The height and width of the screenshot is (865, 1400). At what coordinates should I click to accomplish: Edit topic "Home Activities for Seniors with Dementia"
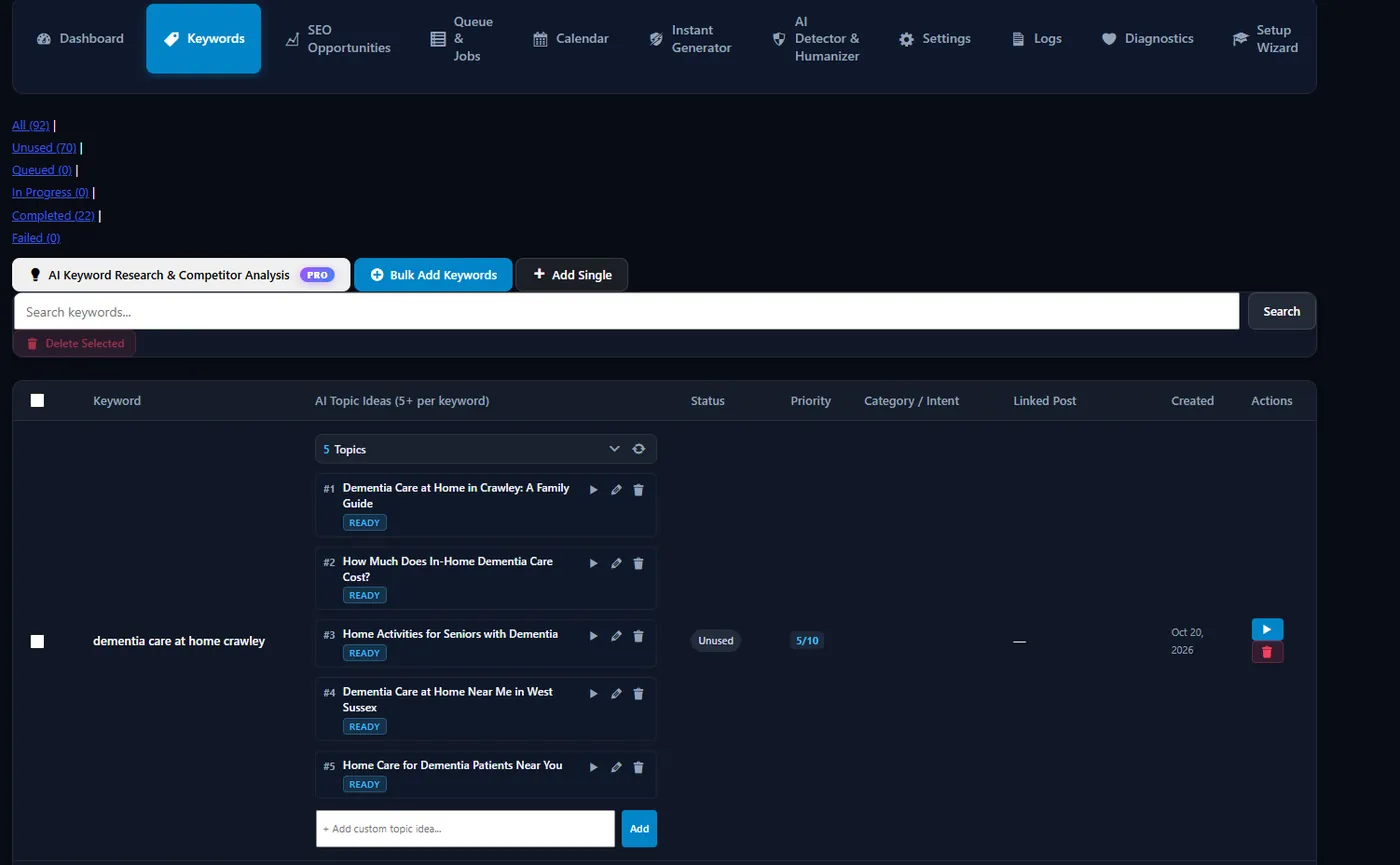pos(616,636)
